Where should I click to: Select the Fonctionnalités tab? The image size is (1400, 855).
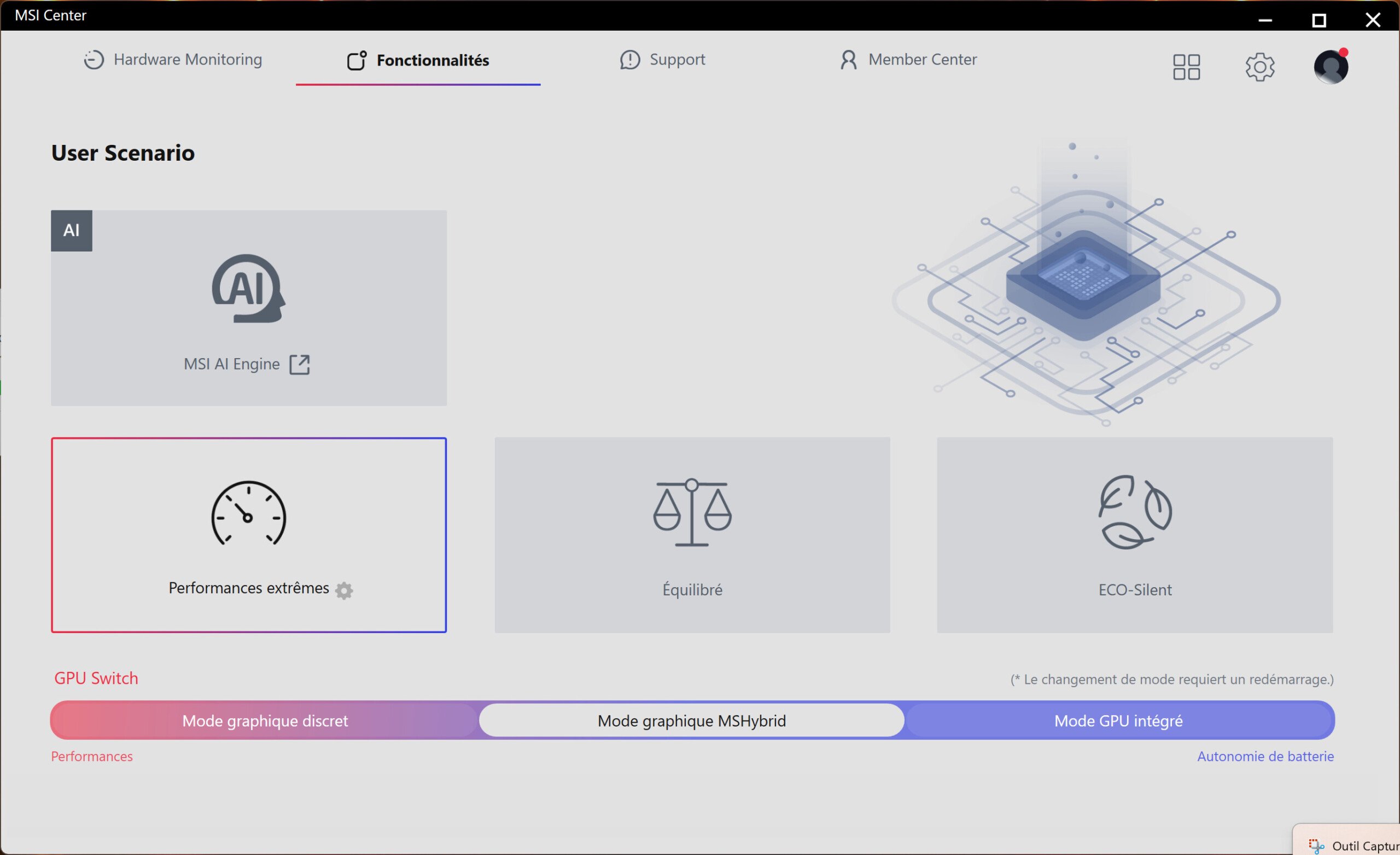click(418, 60)
